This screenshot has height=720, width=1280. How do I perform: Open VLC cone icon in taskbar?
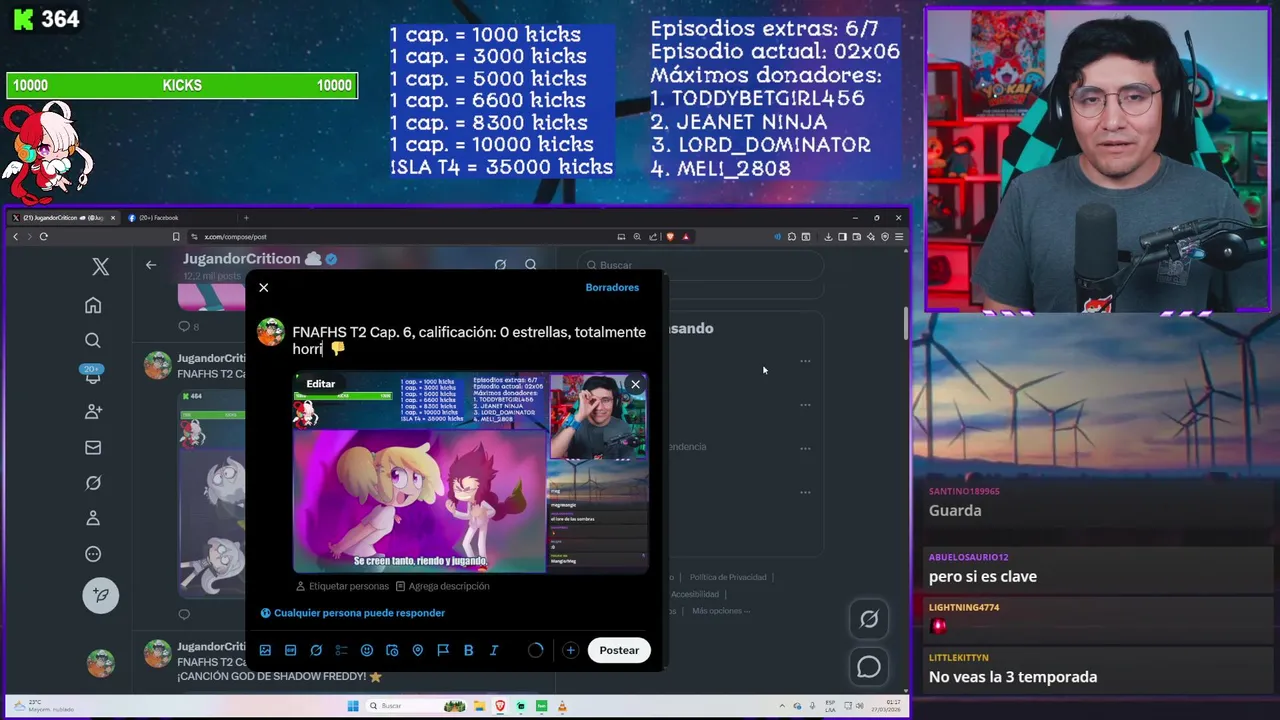(x=563, y=706)
